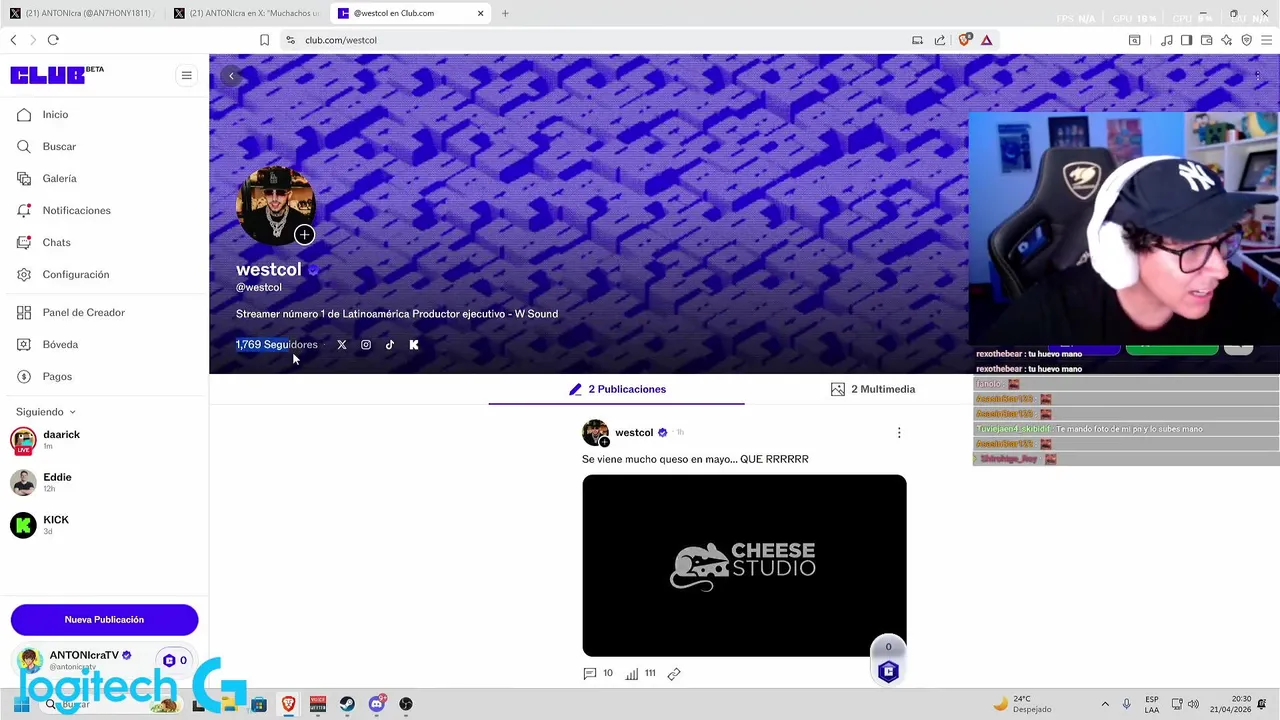The height and width of the screenshot is (720, 1280).
Task: Open westcol's Instagram icon
Action: tap(366, 345)
